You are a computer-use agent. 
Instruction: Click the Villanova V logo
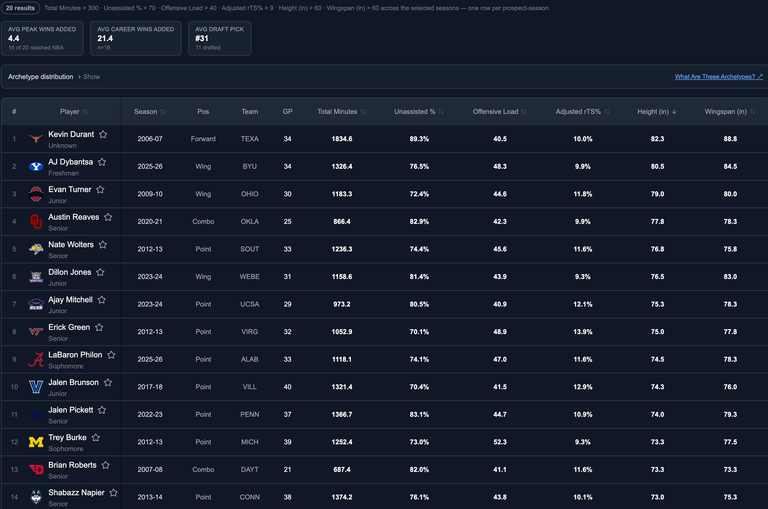pos(36,387)
